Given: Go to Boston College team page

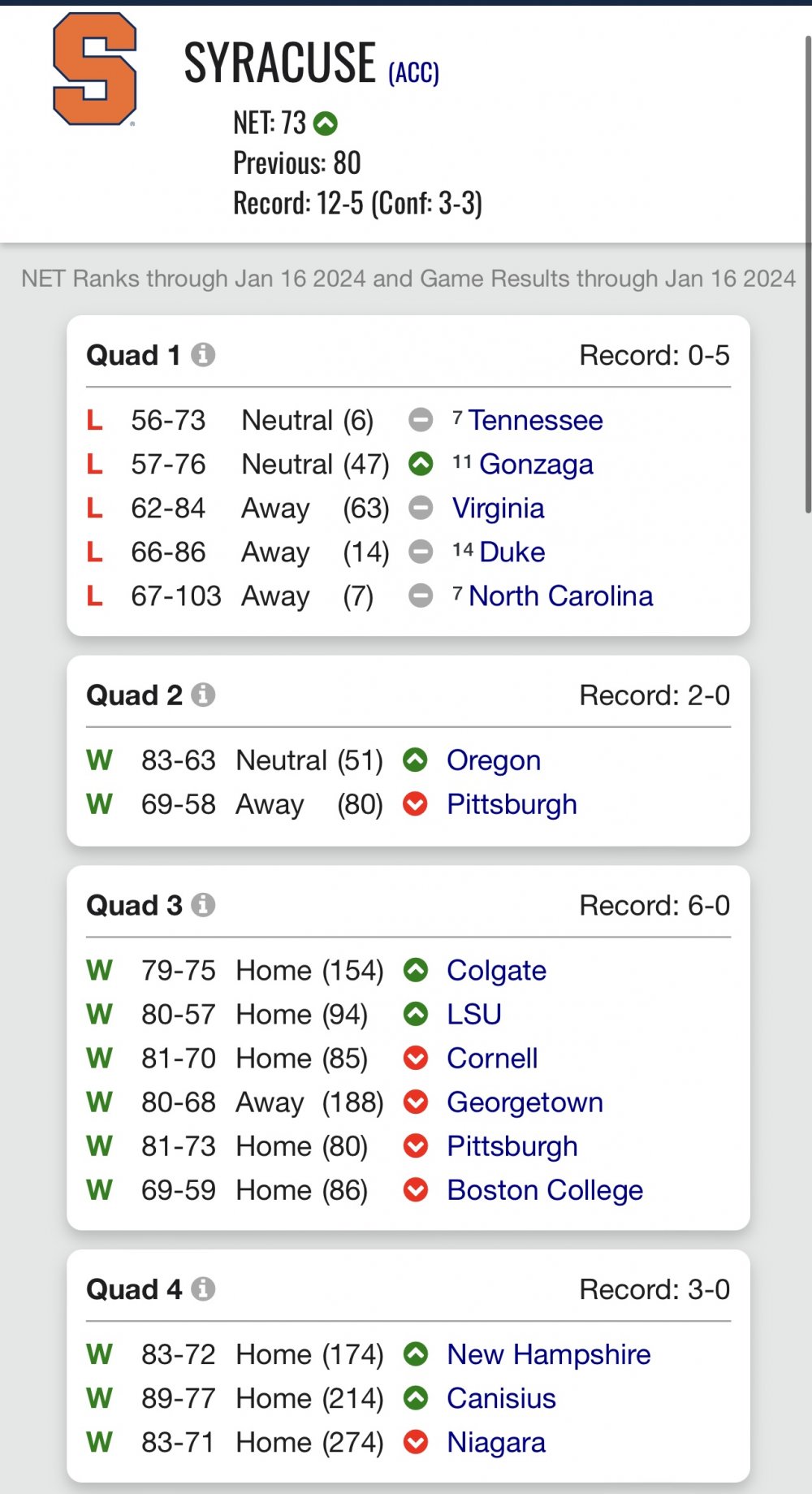Looking at the screenshot, I should click(545, 1190).
